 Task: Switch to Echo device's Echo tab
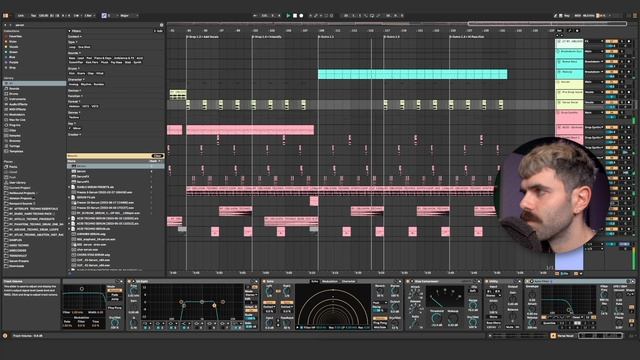tap(315, 282)
